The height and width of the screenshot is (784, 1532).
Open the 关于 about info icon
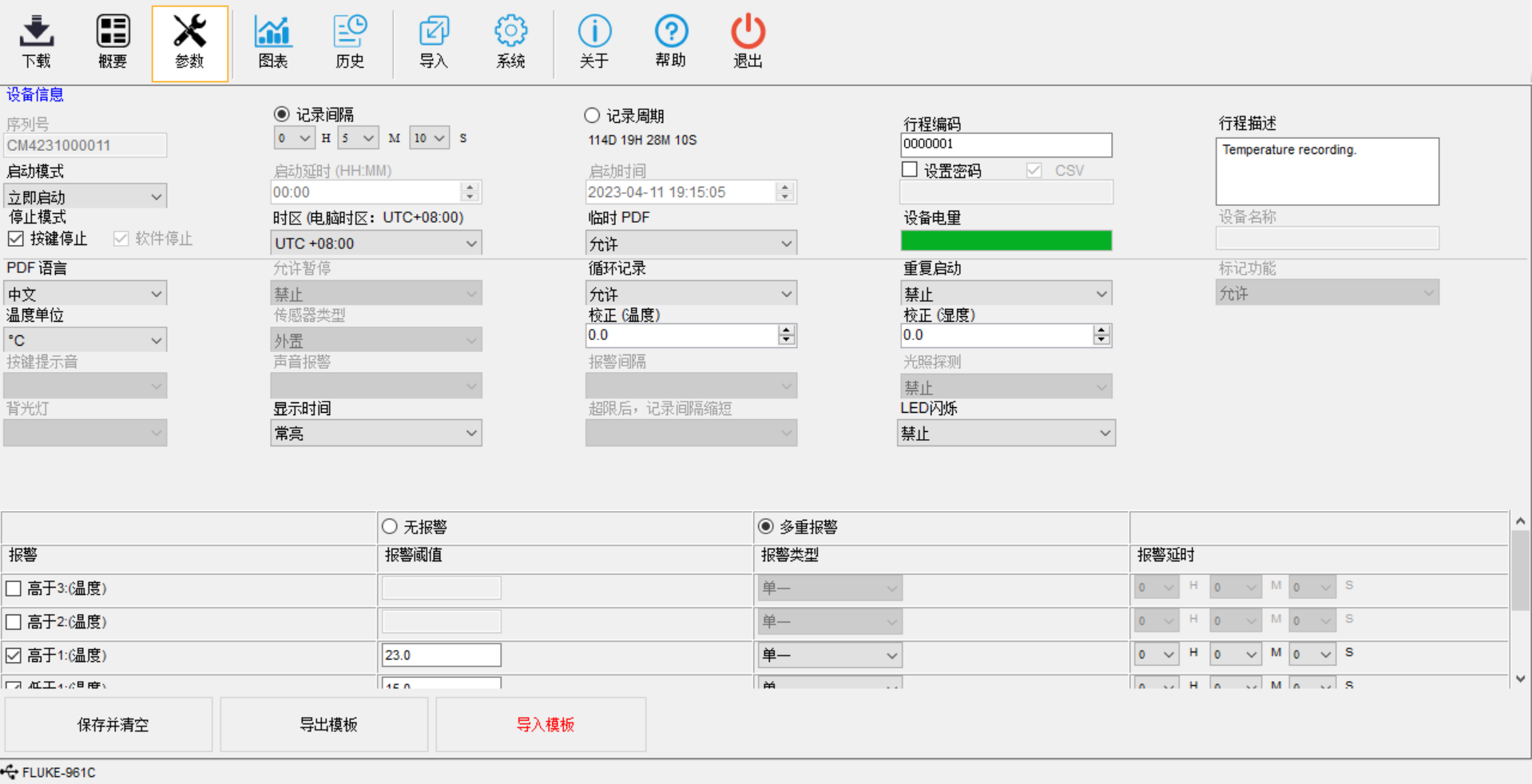point(594,42)
